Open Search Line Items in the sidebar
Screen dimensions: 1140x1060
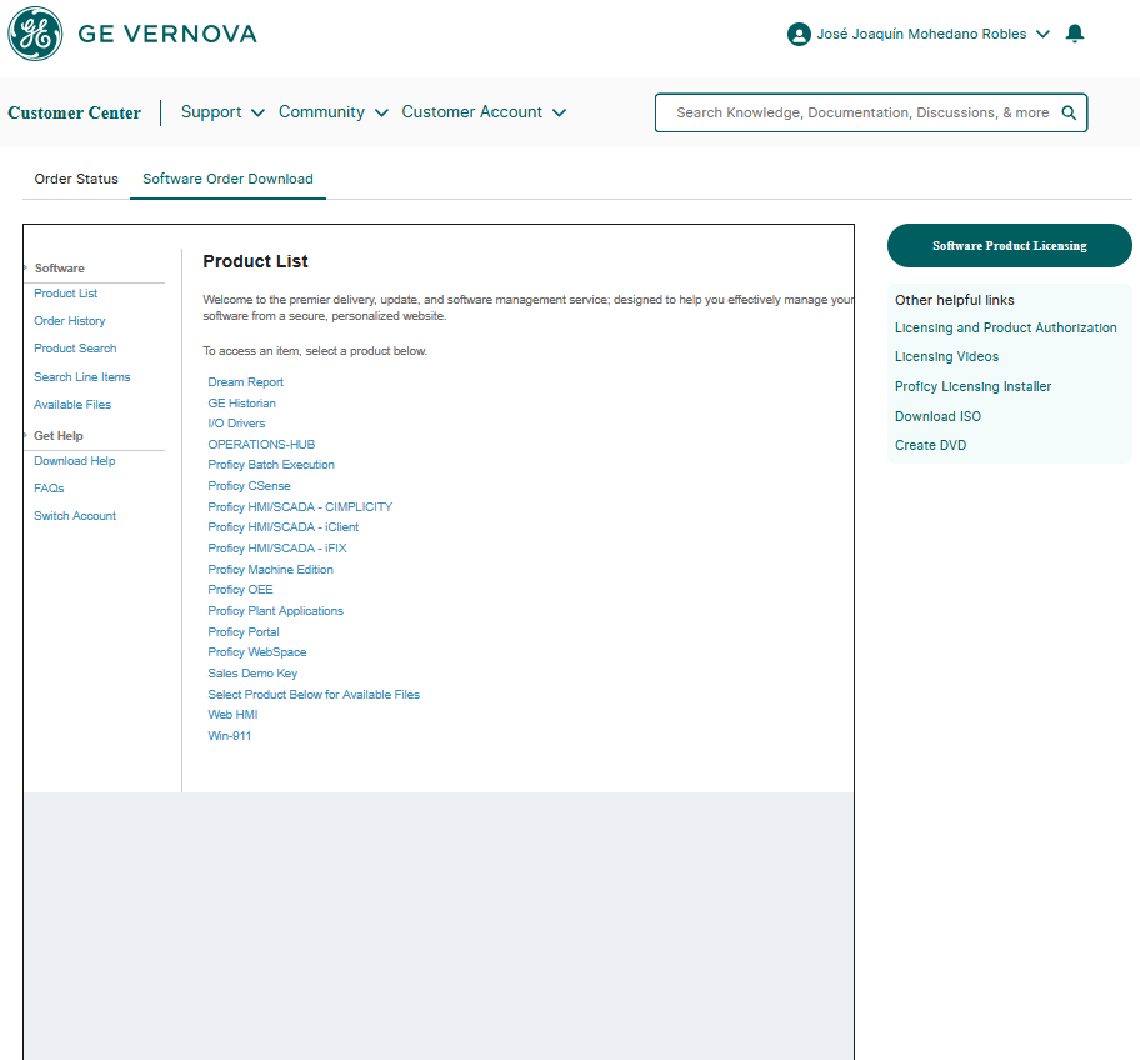(82, 377)
